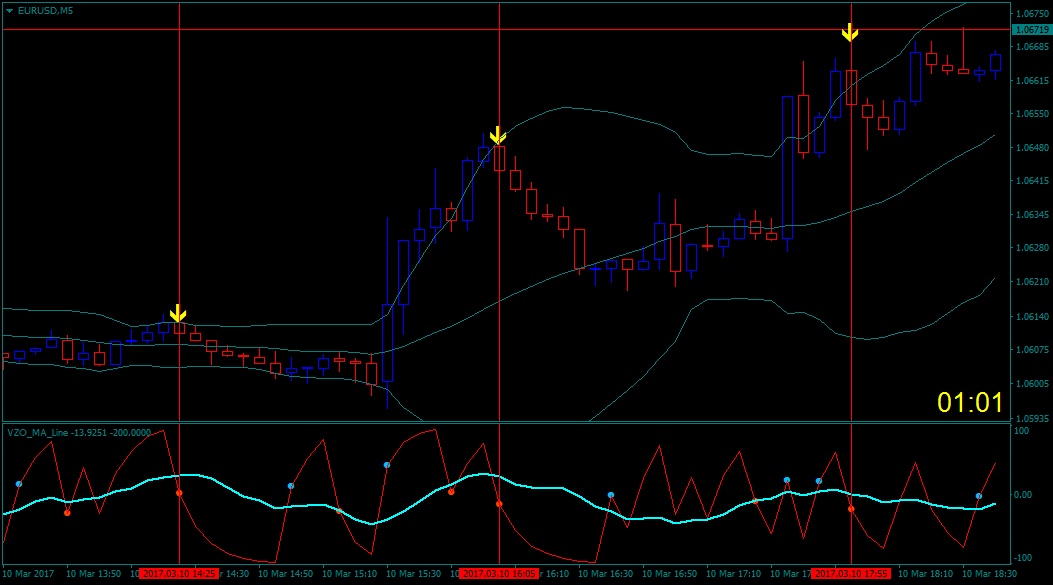
Task: Select the red dot on the 17:55 indicator line
Action: [x=851, y=509]
